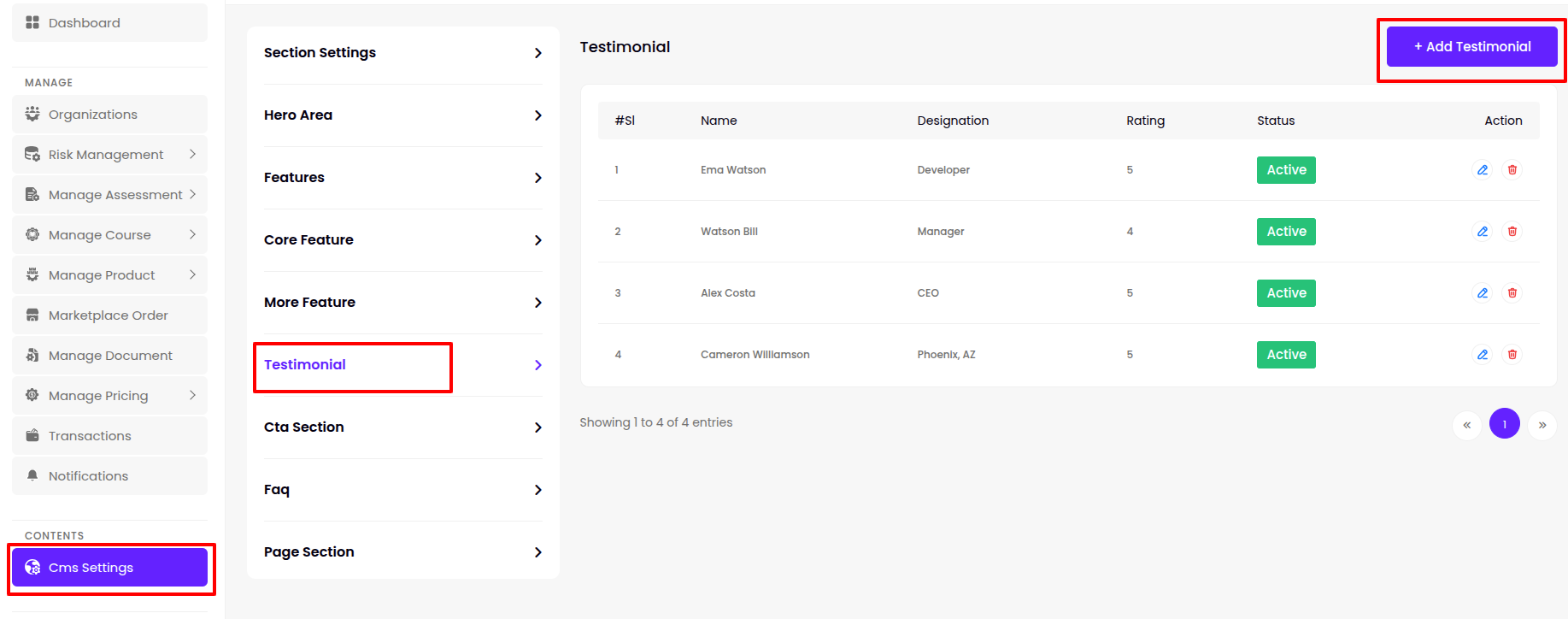Go to the next pagination page
The height and width of the screenshot is (619, 1568).
pyautogui.click(x=1542, y=424)
